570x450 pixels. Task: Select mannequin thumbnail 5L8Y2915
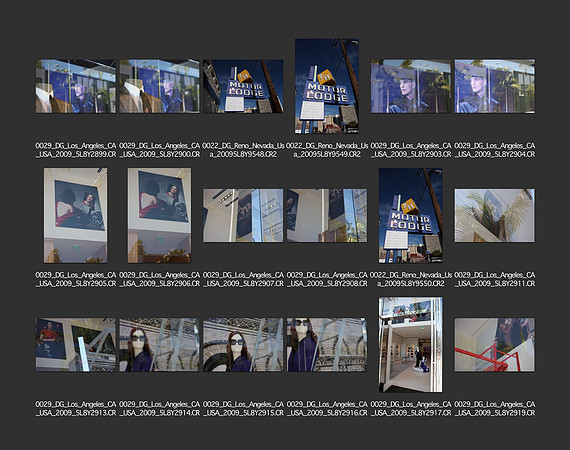[243, 345]
